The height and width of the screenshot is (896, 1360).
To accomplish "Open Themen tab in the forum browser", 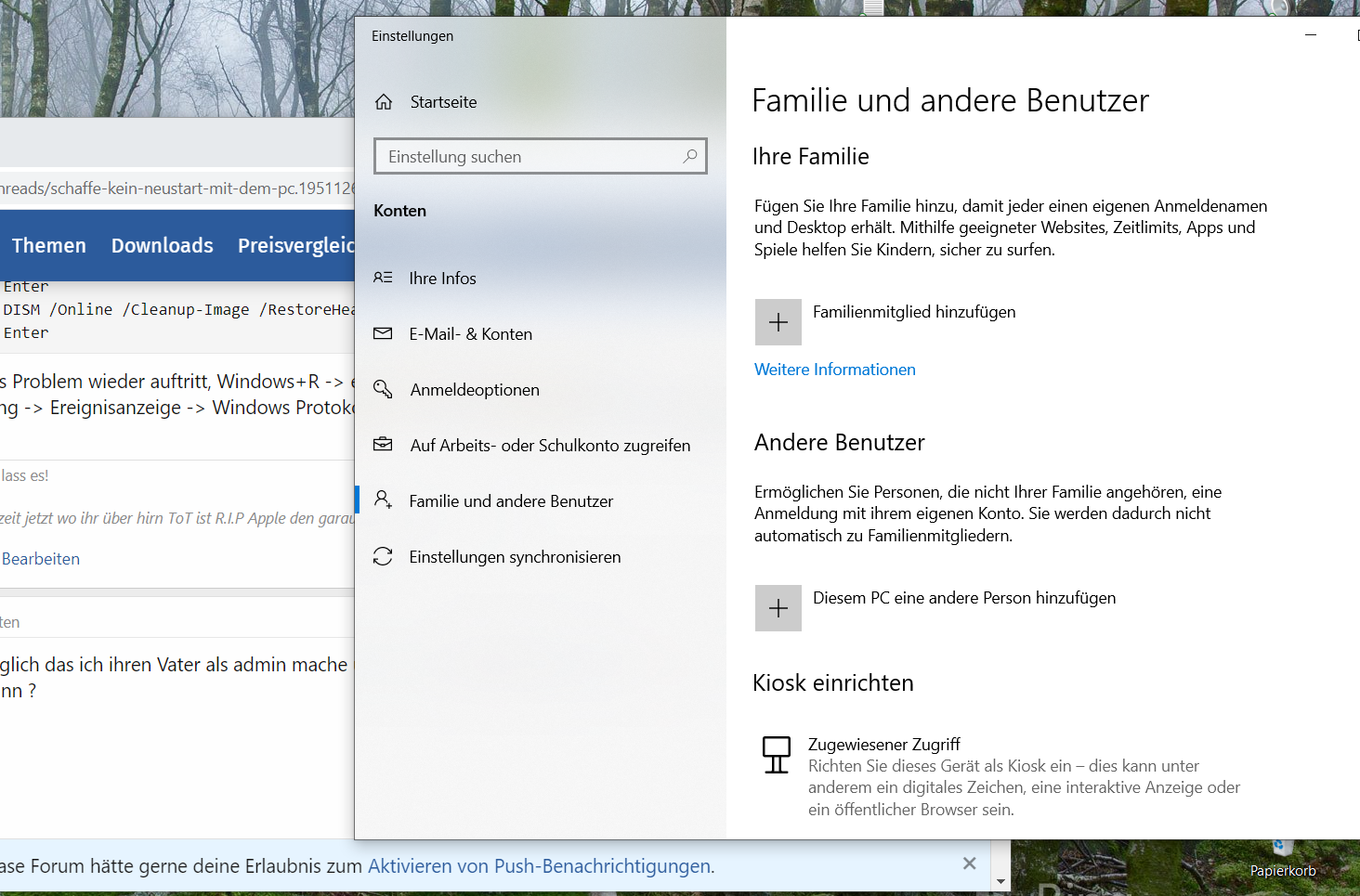I will coord(49,245).
